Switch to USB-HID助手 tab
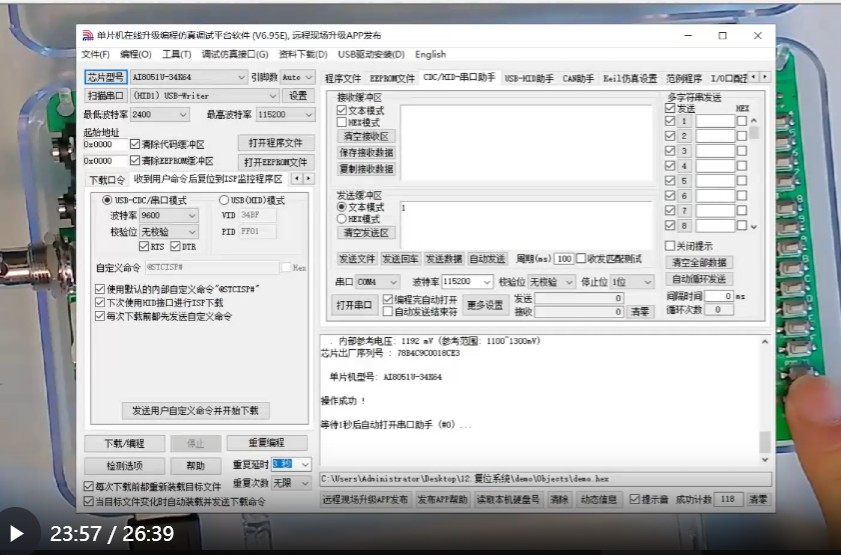 tap(529, 79)
